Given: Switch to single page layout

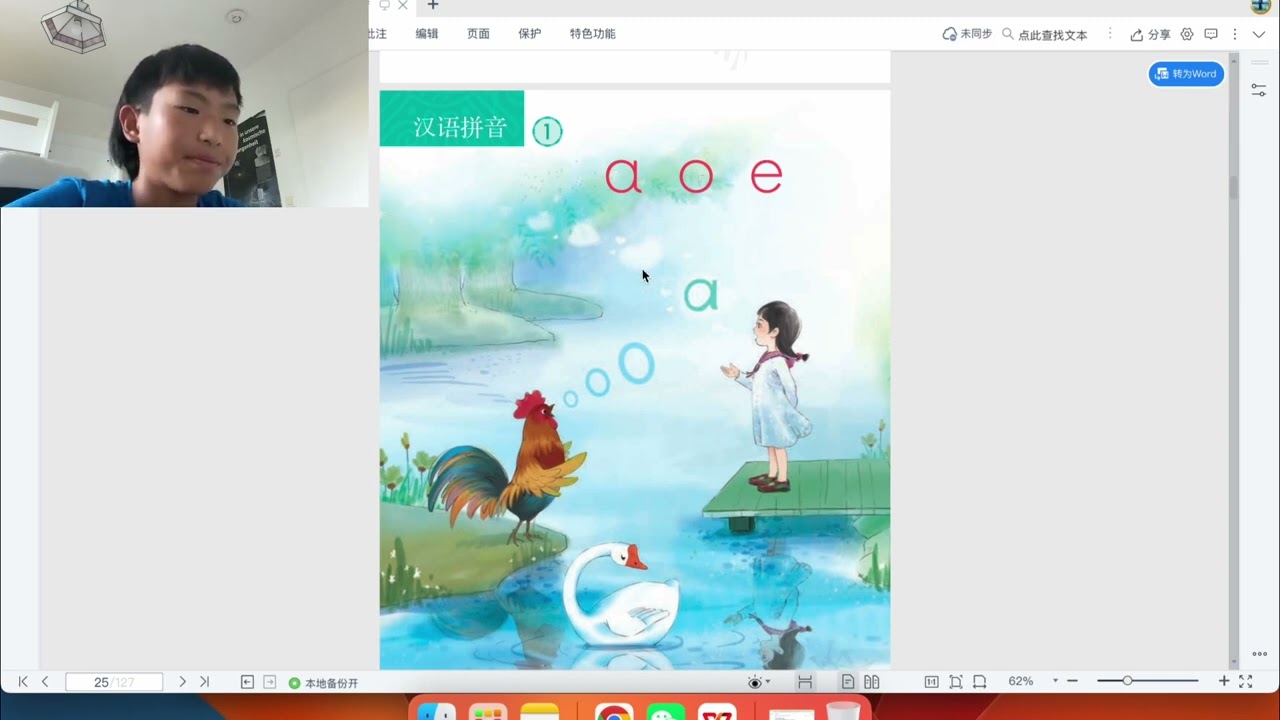Looking at the screenshot, I should [848, 682].
